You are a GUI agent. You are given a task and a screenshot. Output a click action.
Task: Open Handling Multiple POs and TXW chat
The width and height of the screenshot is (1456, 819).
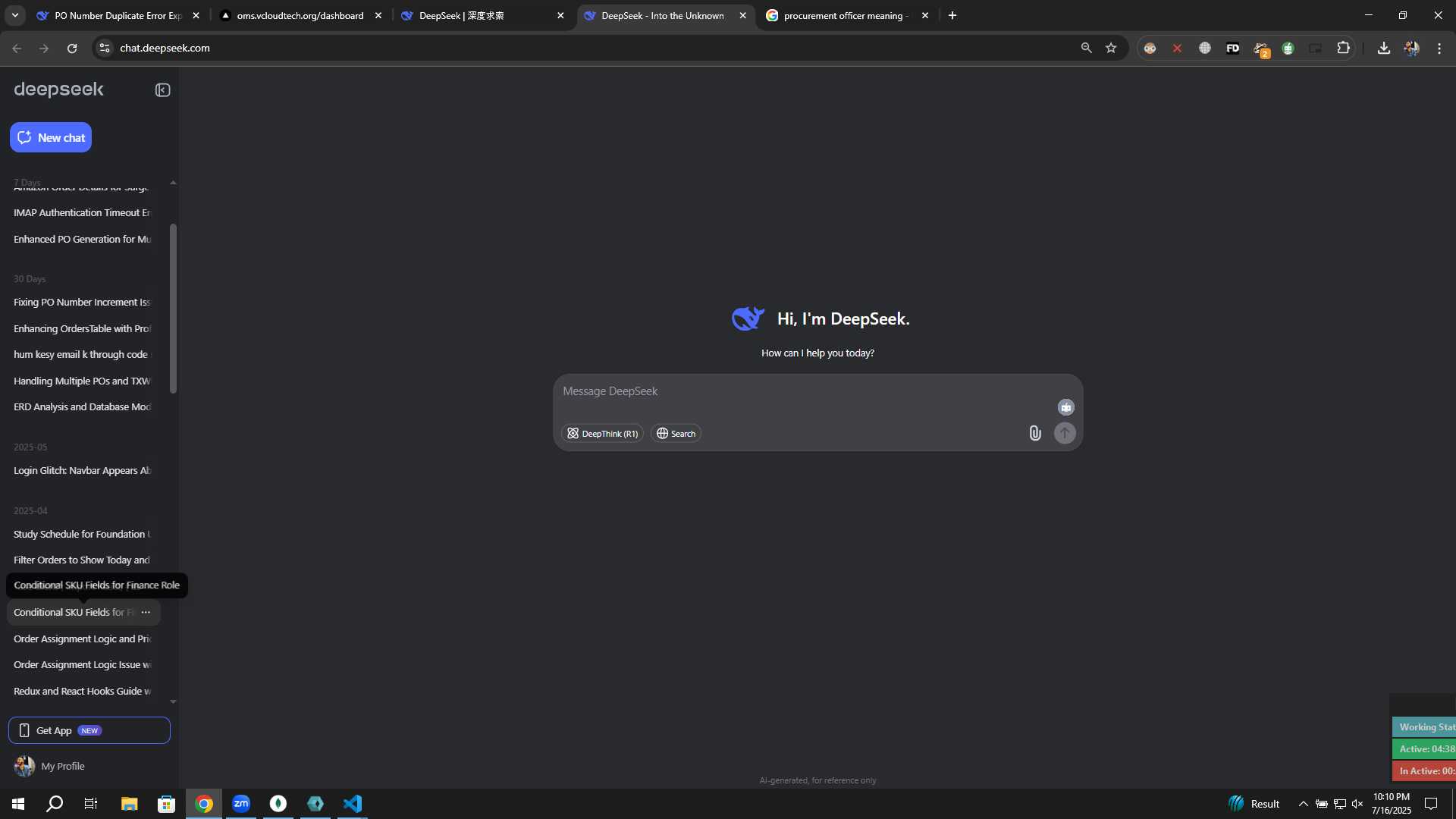(x=82, y=381)
